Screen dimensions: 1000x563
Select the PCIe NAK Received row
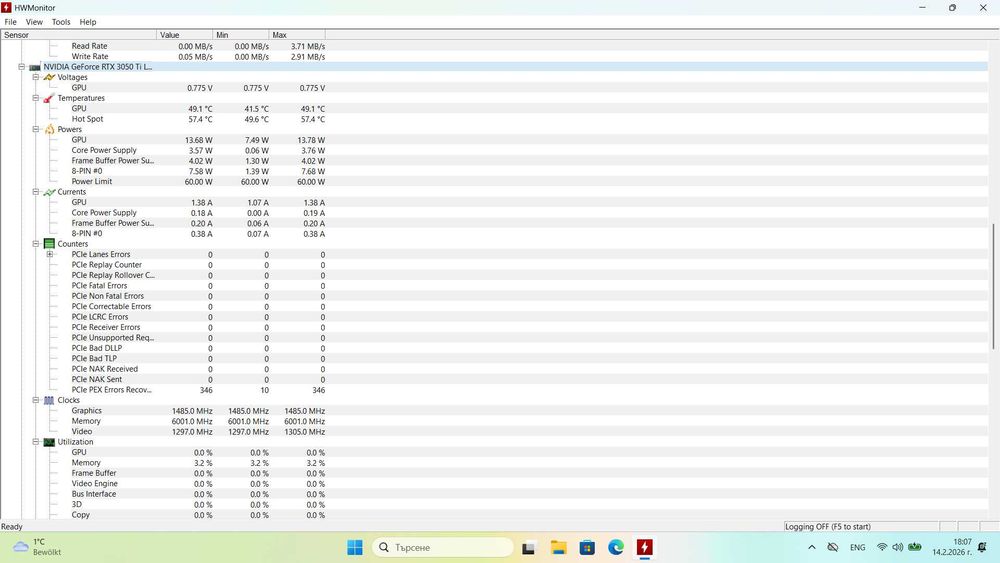tap(494, 369)
